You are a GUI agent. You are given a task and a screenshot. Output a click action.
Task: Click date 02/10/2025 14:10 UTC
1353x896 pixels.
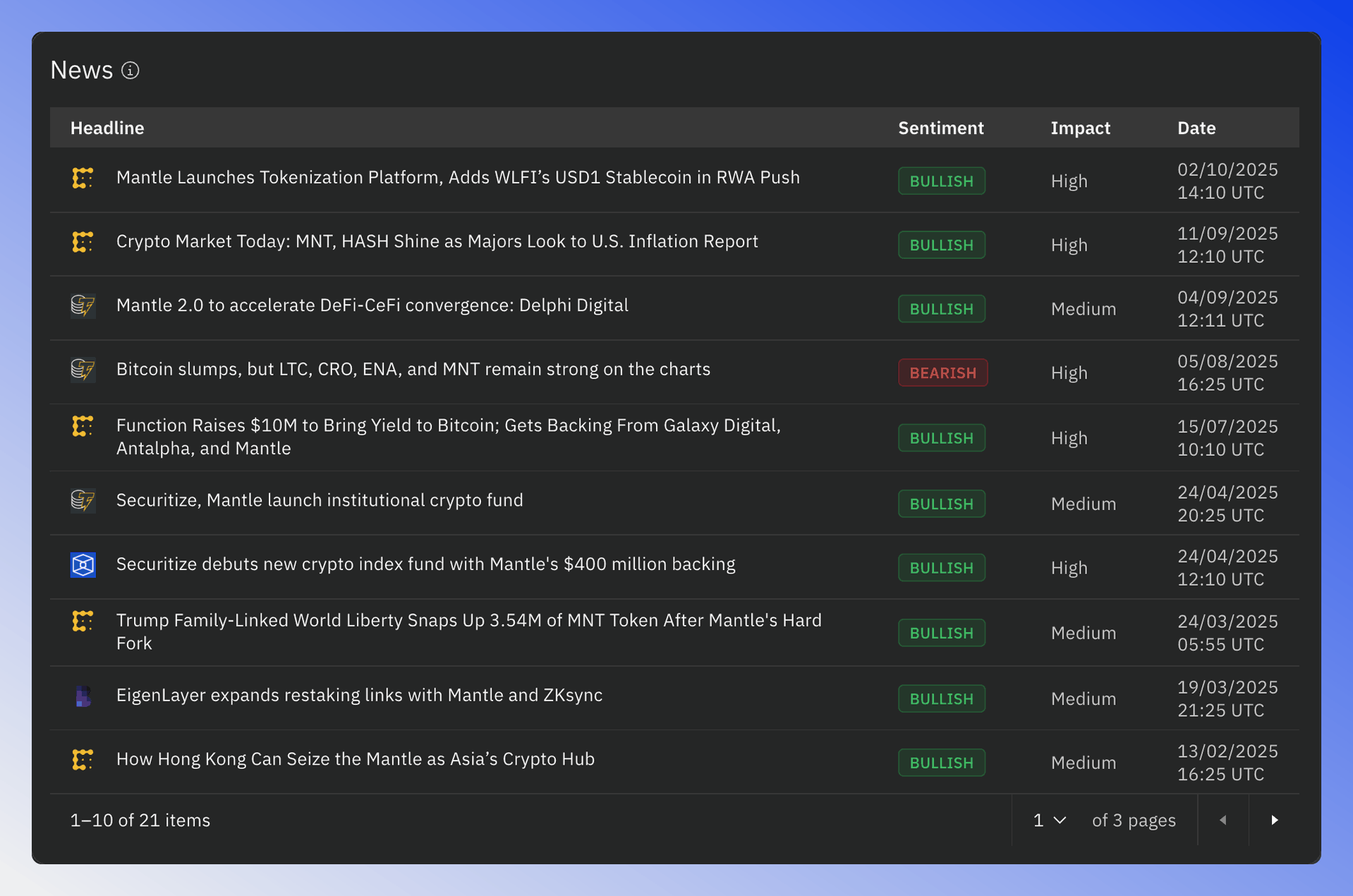coord(1227,181)
